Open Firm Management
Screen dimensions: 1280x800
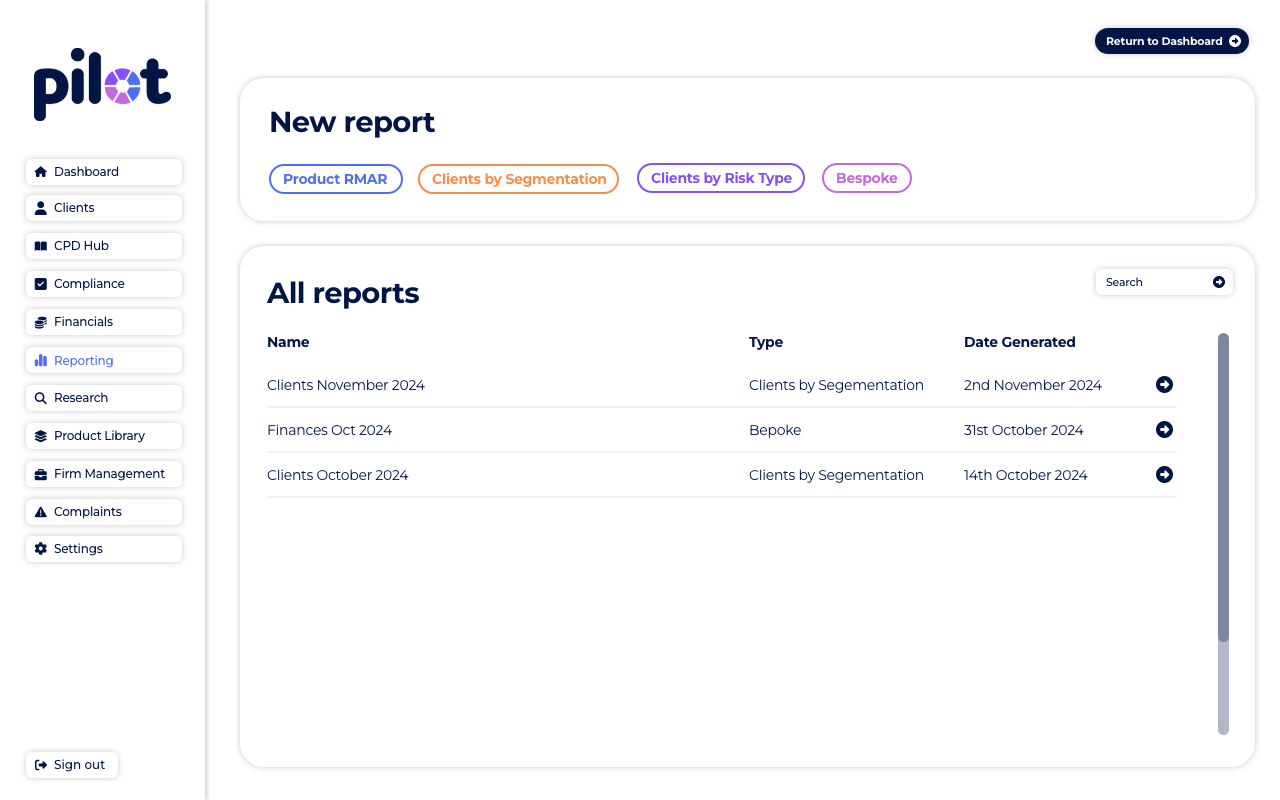coord(104,474)
